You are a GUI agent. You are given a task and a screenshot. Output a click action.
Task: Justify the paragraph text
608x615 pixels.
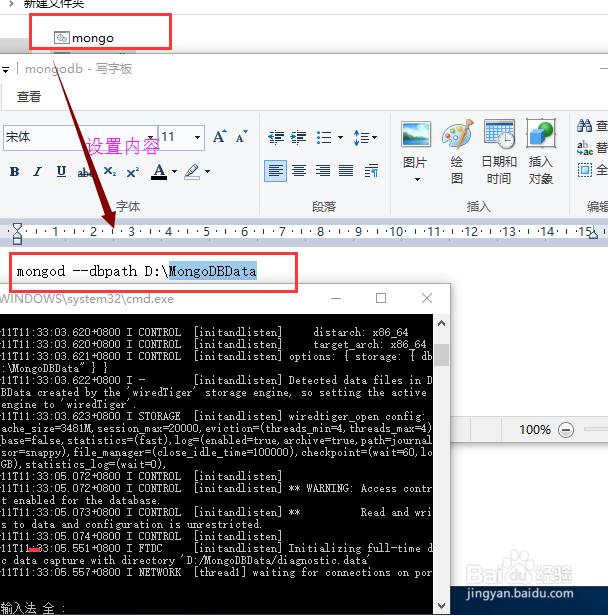(x=346, y=171)
